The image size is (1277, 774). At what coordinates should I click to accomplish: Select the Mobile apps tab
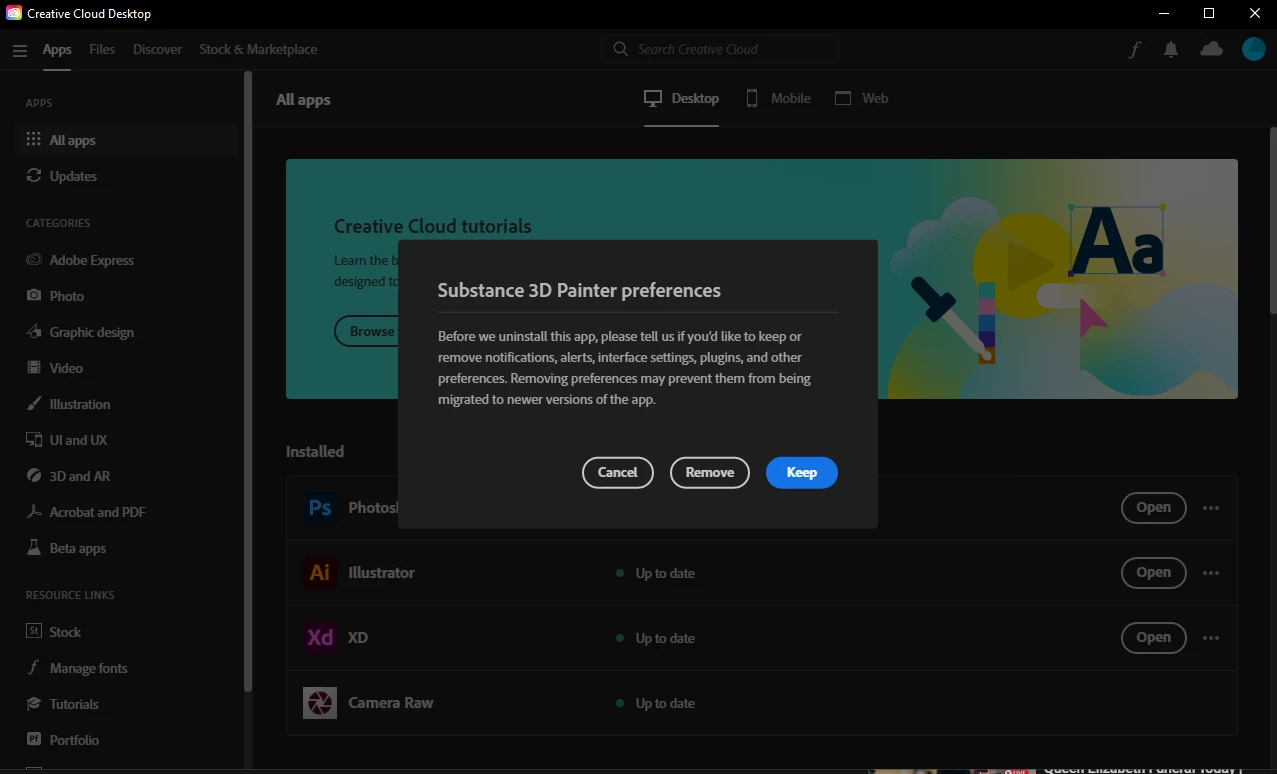(x=778, y=98)
